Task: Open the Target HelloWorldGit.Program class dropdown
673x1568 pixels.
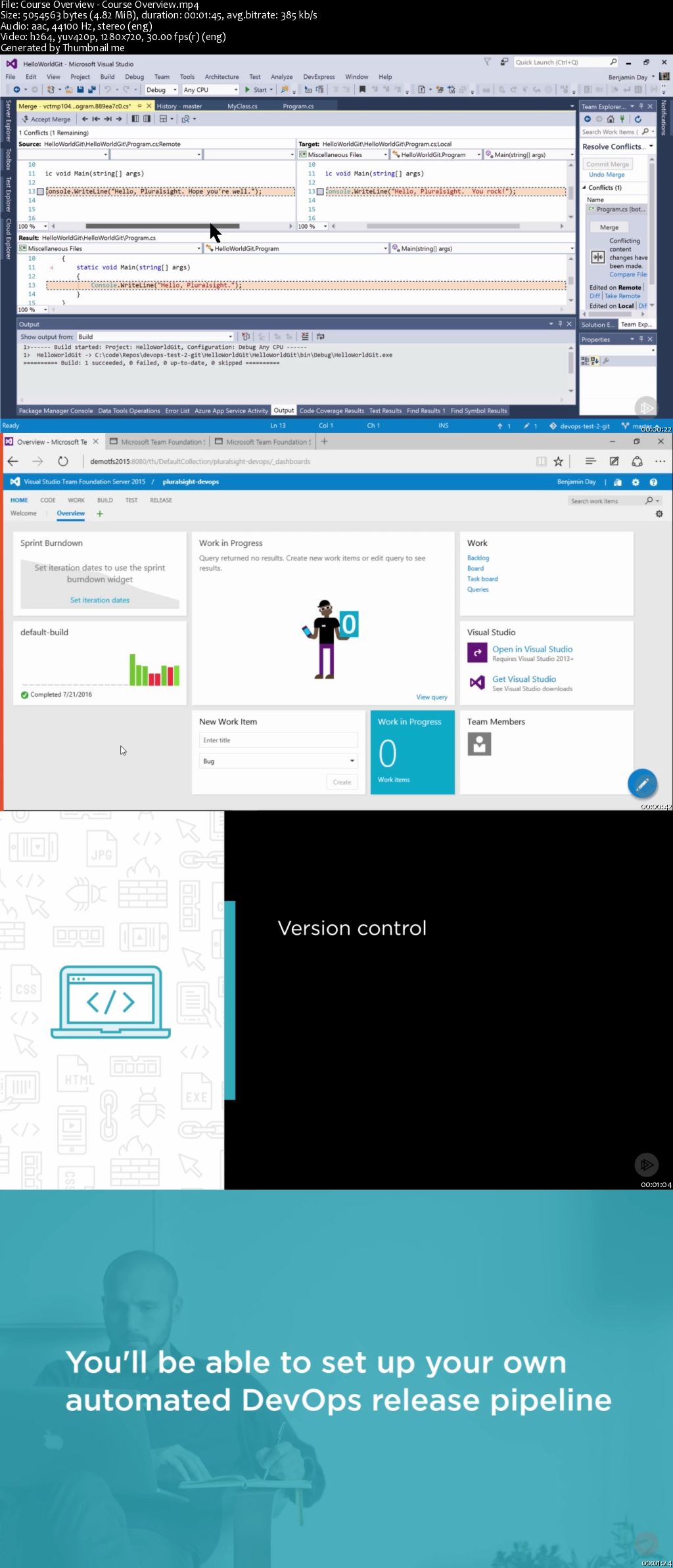Action: coord(436,155)
